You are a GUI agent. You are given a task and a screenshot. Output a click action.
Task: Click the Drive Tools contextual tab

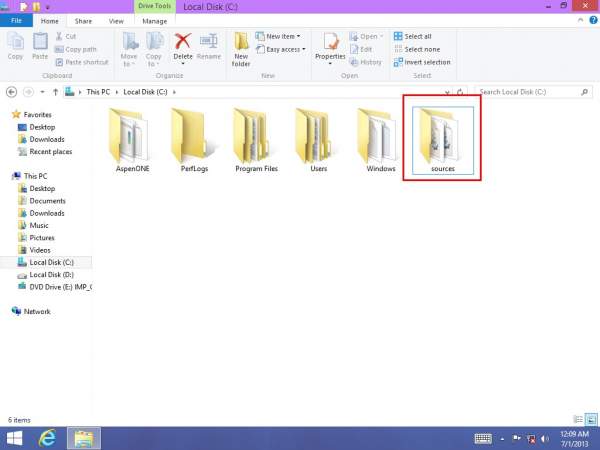pyautogui.click(x=155, y=6)
